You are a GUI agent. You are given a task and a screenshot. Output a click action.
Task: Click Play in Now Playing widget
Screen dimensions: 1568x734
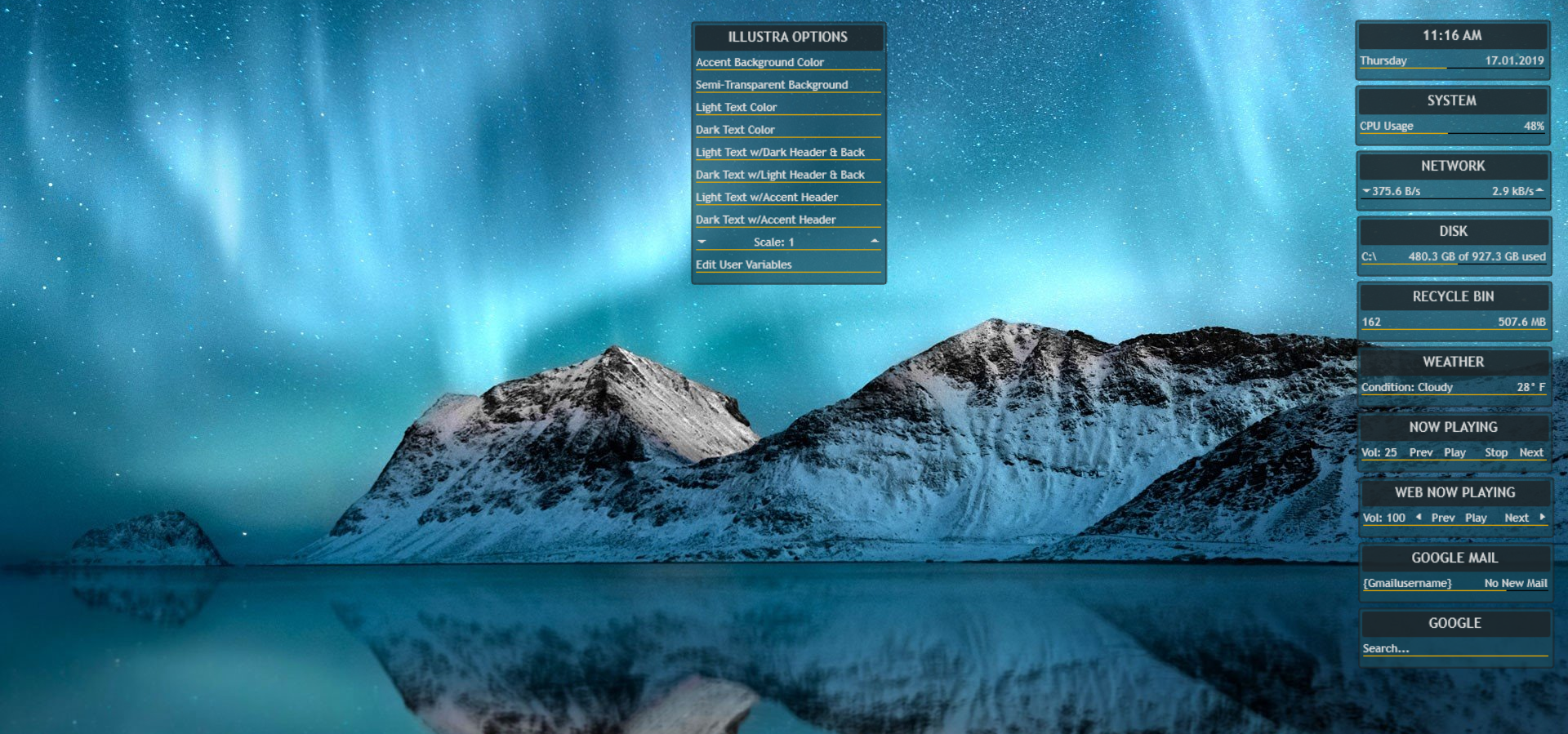[1454, 452]
